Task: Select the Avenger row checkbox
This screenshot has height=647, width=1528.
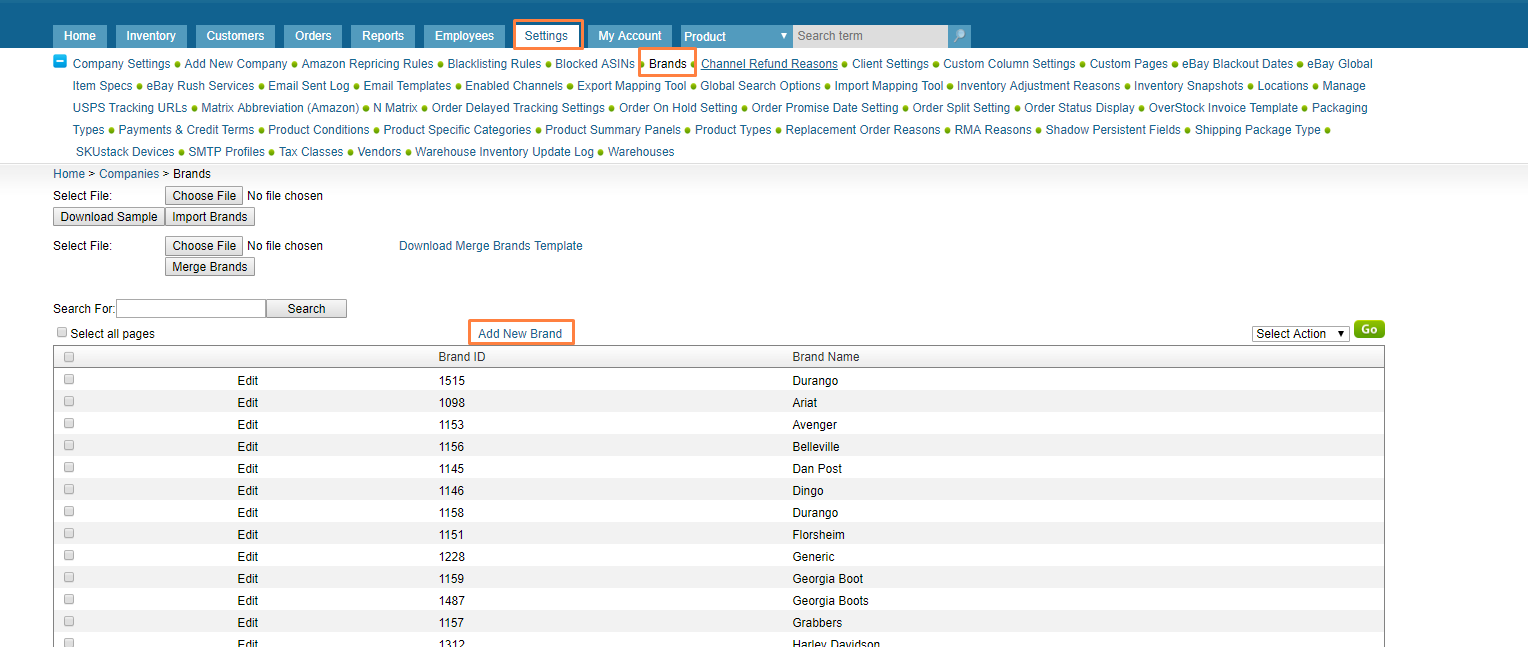Action: tap(69, 423)
